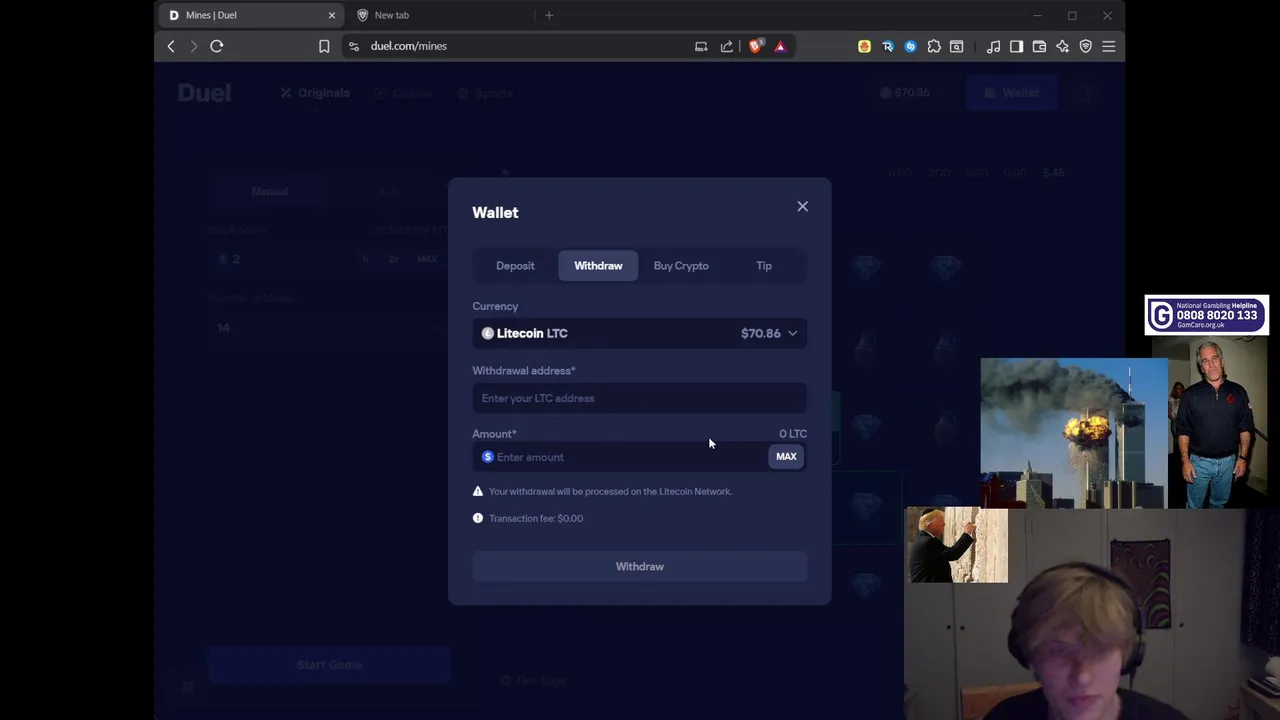Image resolution: width=1280 pixels, height=720 pixels.
Task: Select the Withdraw tab
Action: (598, 266)
